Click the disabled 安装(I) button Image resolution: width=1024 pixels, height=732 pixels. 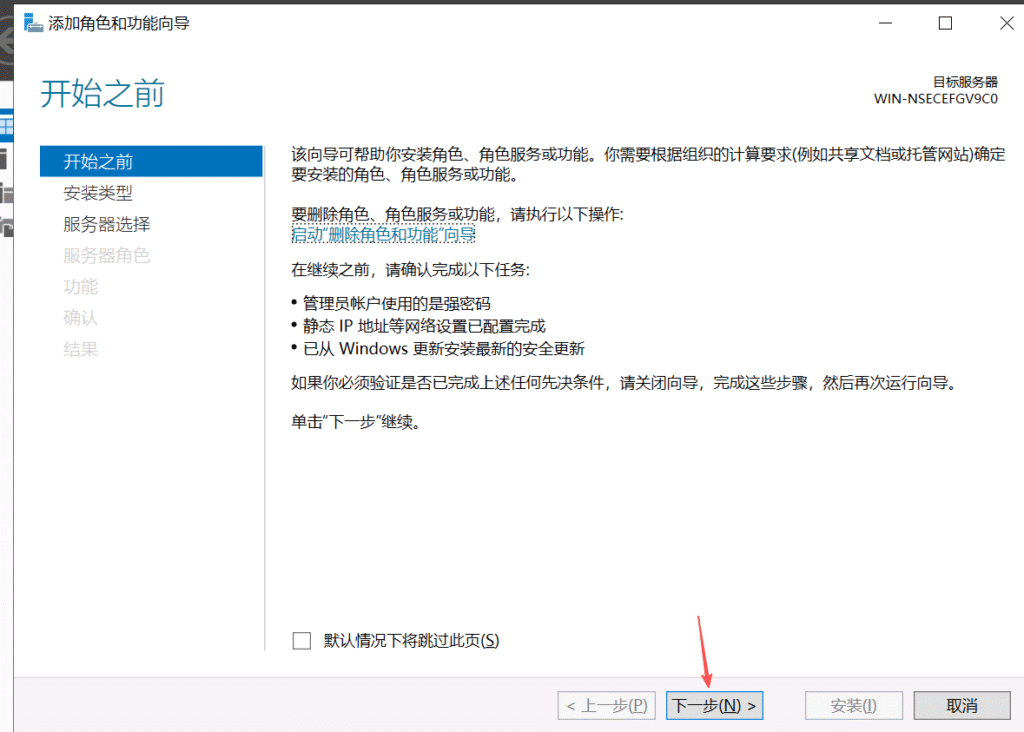(x=853, y=706)
